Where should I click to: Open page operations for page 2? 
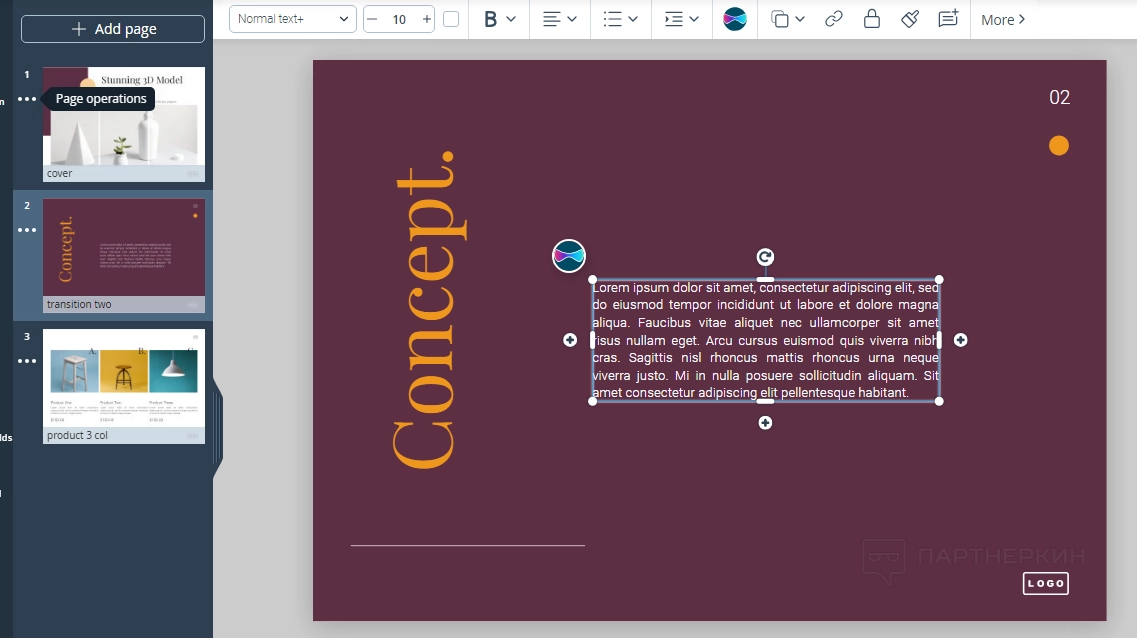pyautogui.click(x=27, y=230)
